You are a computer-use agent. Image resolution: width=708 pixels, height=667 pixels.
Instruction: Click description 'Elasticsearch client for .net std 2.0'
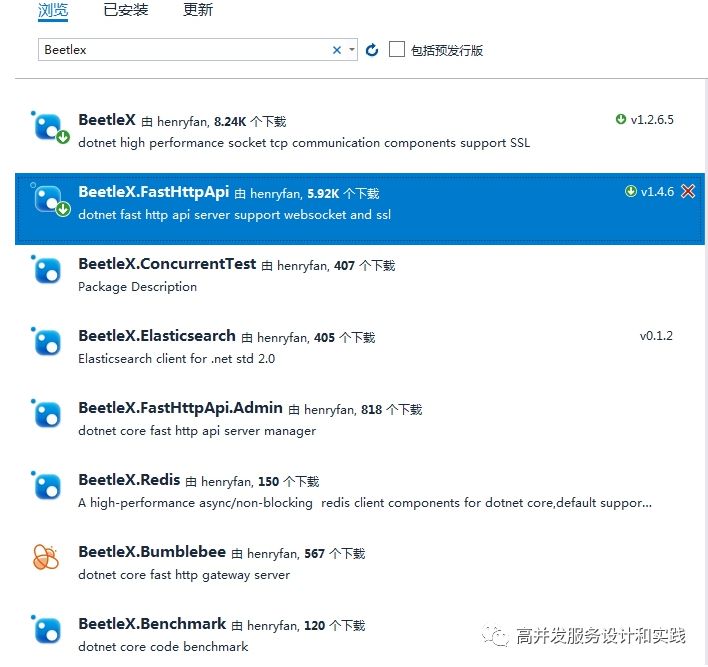(x=177, y=359)
